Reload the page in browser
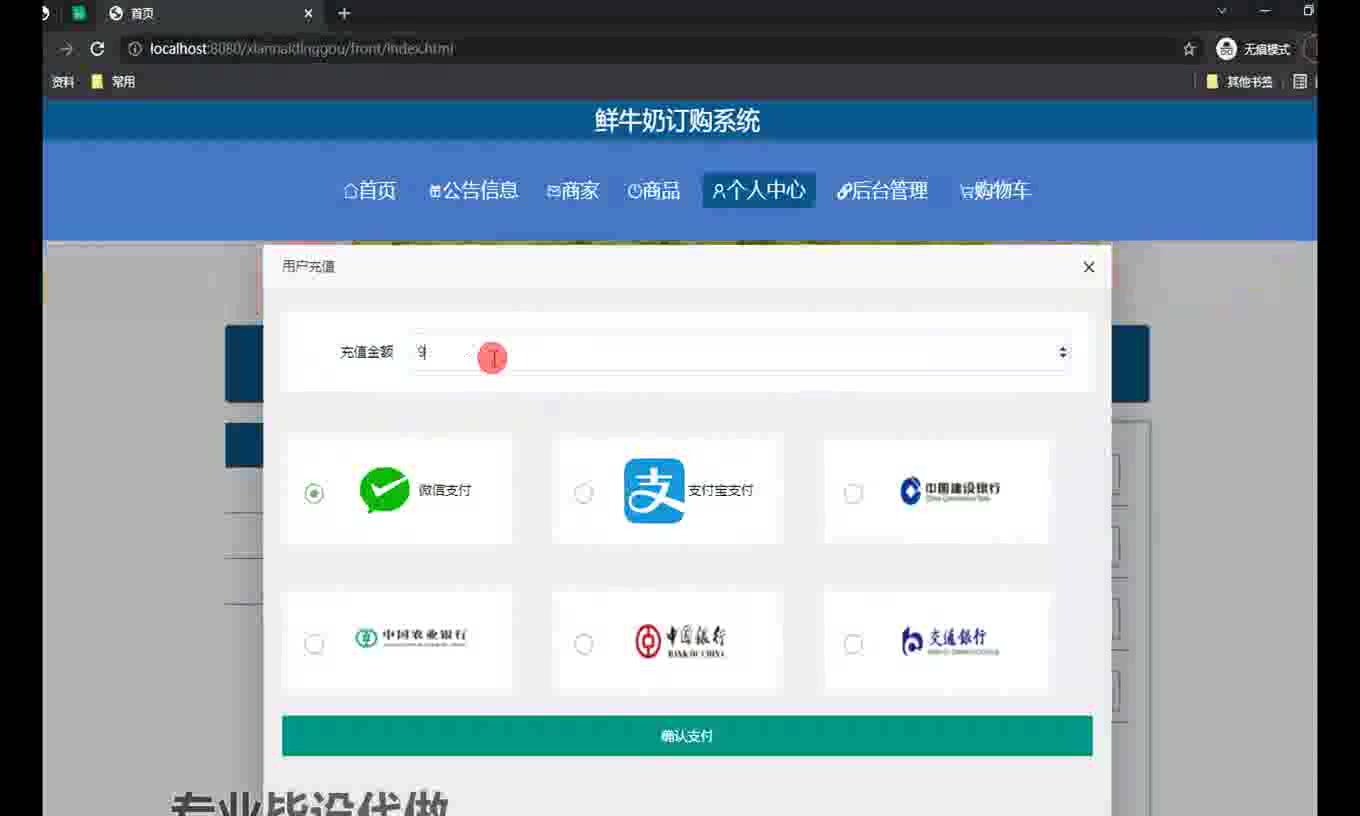The image size is (1360, 816). click(x=97, y=48)
